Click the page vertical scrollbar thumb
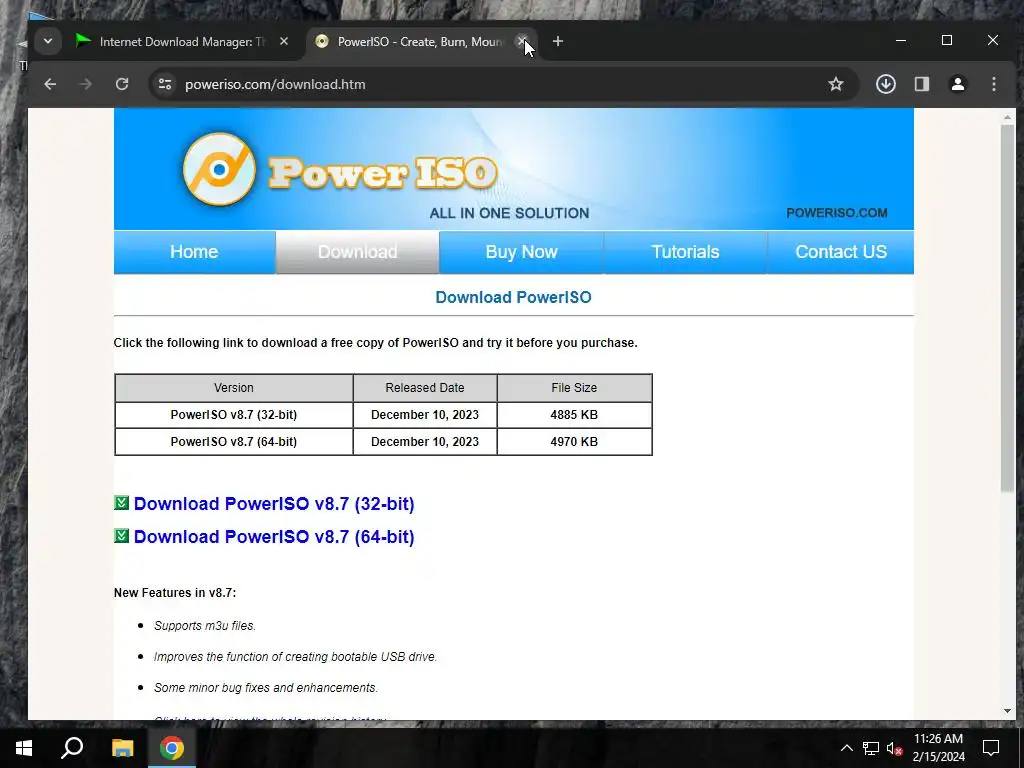The width and height of the screenshot is (1024, 768). [1007, 308]
